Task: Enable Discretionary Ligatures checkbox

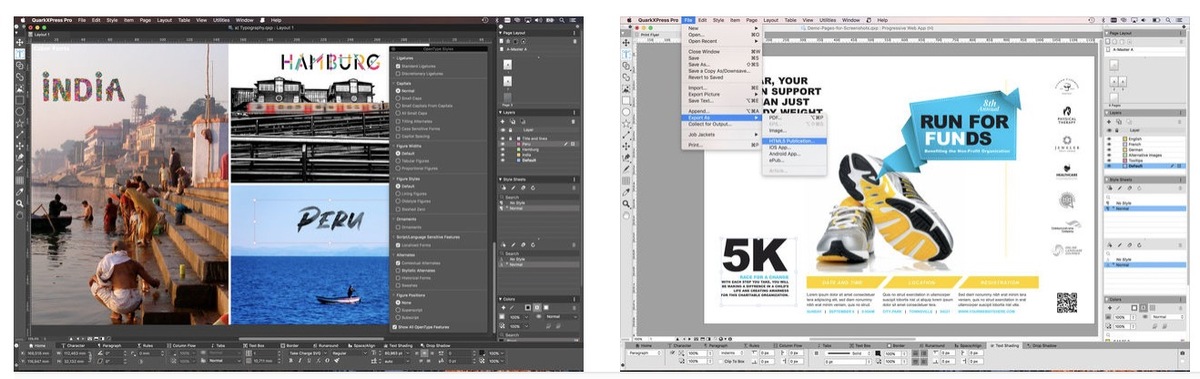Action: [x=398, y=74]
